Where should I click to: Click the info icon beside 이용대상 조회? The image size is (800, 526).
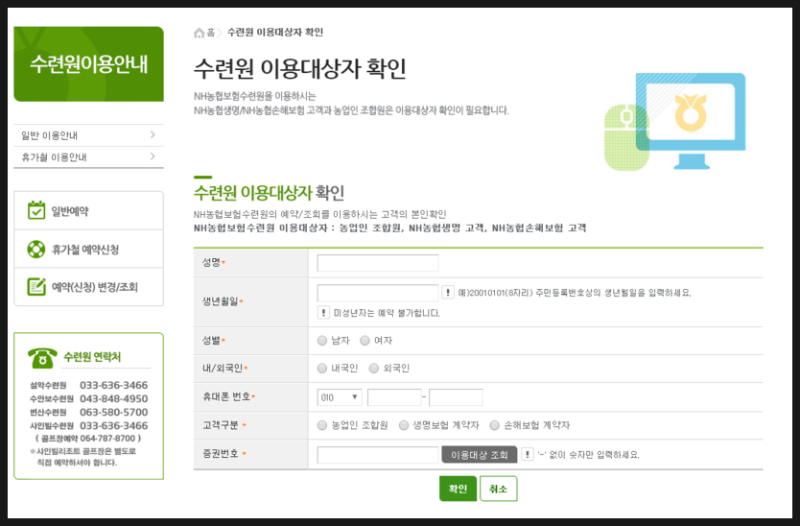(527, 454)
